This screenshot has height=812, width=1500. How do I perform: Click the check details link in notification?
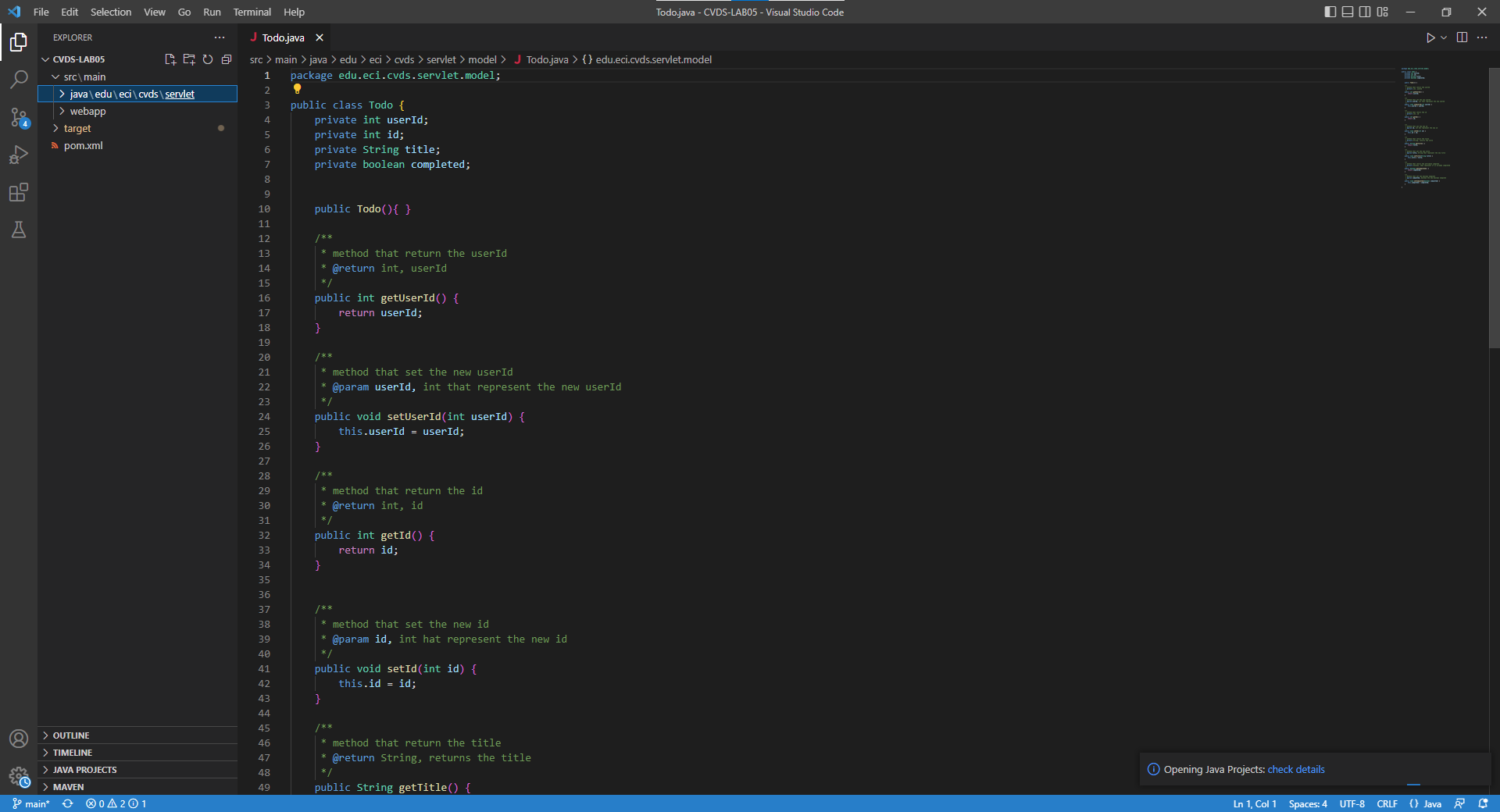tap(1296, 769)
